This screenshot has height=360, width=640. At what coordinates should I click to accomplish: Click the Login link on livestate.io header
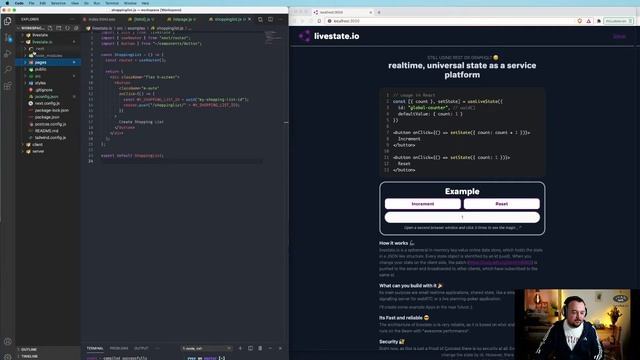click(x=619, y=36)
